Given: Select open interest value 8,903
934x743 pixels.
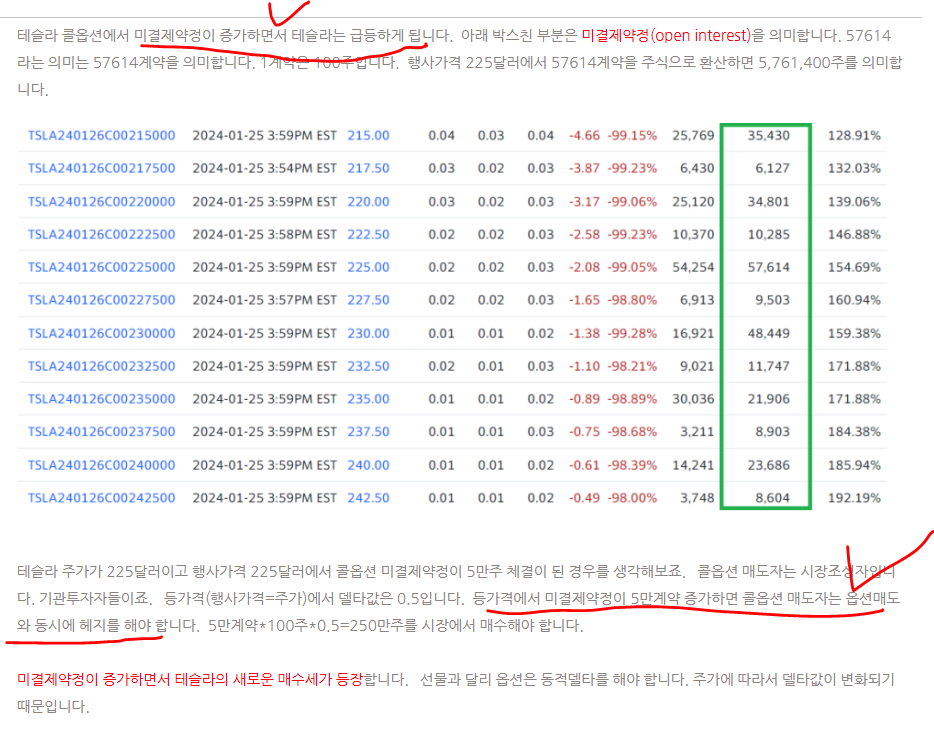Looking at the screenshot, I should [x=773, y=432].
